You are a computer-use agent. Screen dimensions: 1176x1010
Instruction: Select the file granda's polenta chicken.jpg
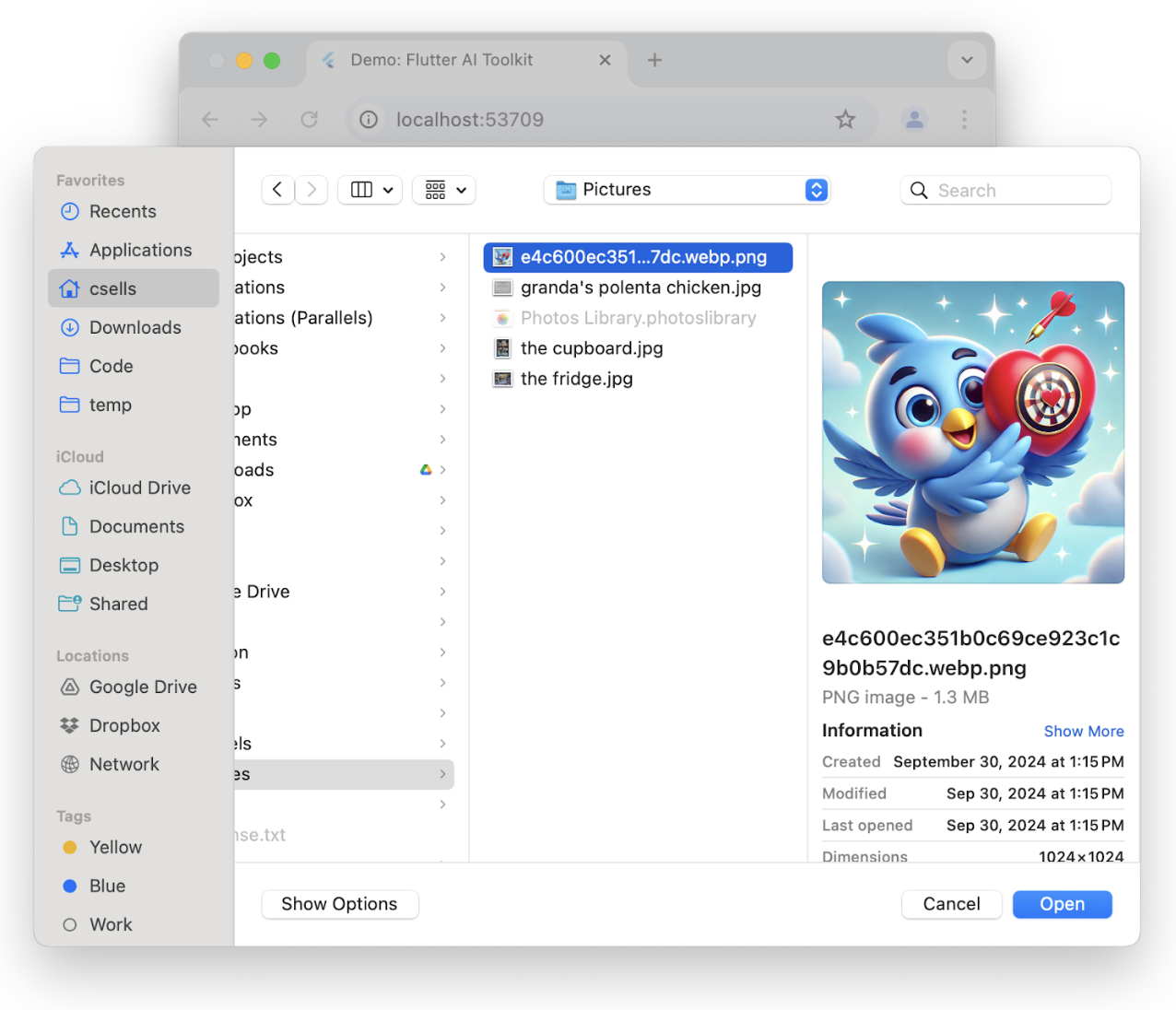tap(640, 288)
